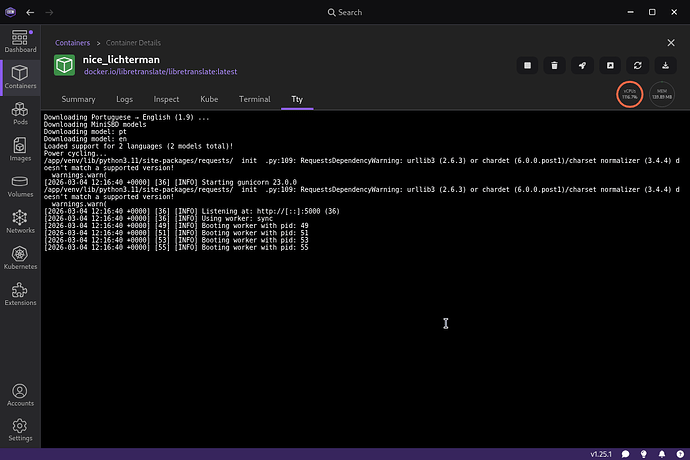Image resolution: width=690 pixels, height=460 pixels.
Task: Click the Search field in title bar
Action: (x=345, y=12)
